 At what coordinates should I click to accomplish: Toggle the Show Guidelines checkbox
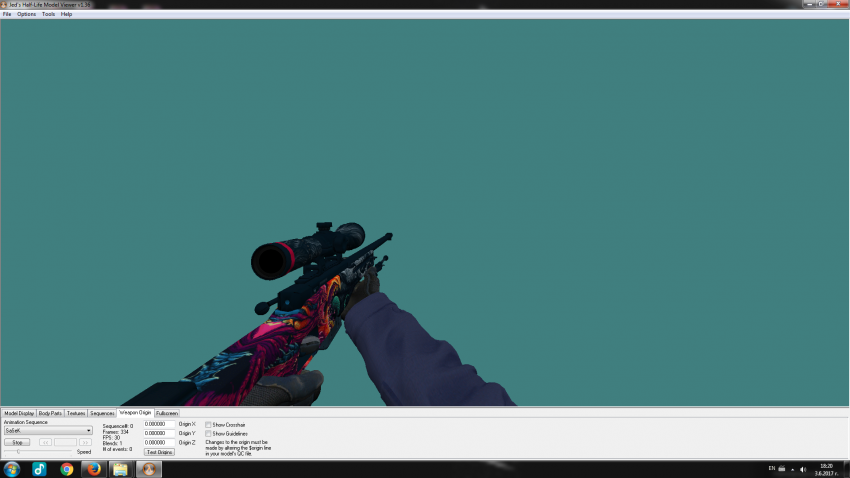[x=208, y=434]
